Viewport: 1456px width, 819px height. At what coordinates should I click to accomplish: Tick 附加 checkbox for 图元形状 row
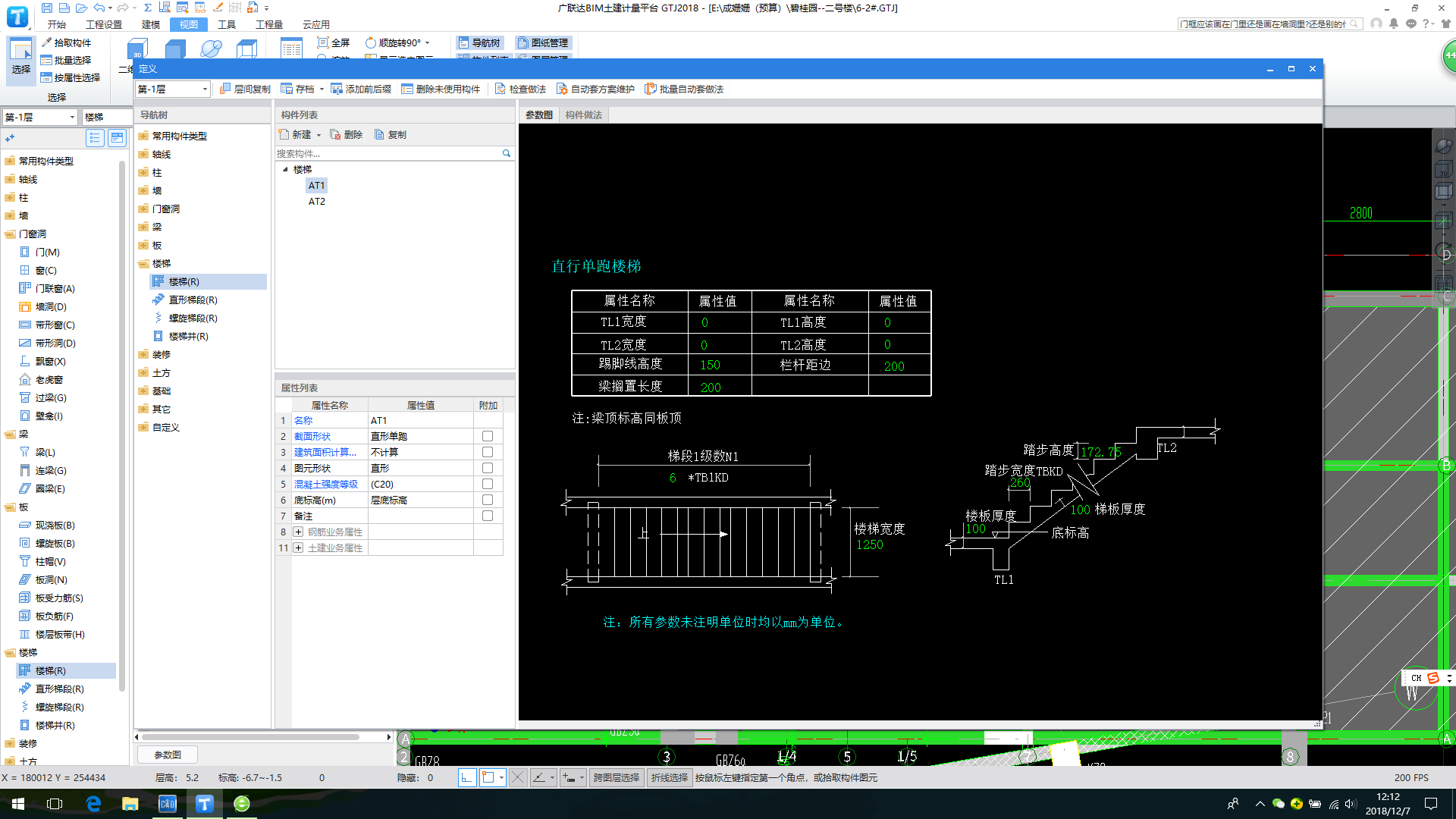tap(488, 468)
